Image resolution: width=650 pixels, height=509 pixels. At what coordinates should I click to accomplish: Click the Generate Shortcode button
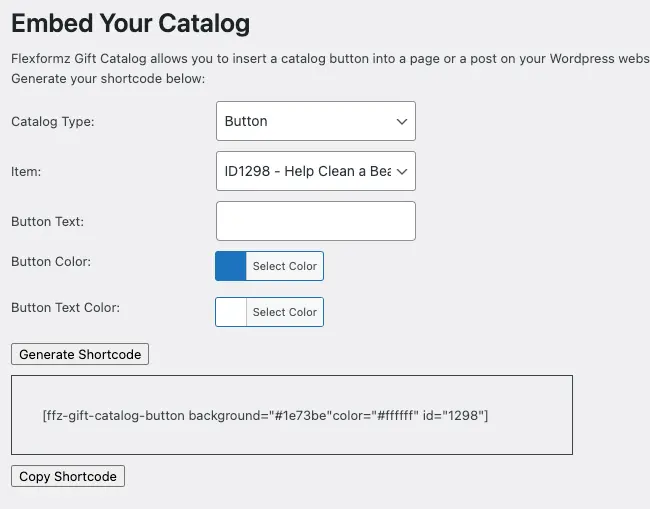click(80, 354)
